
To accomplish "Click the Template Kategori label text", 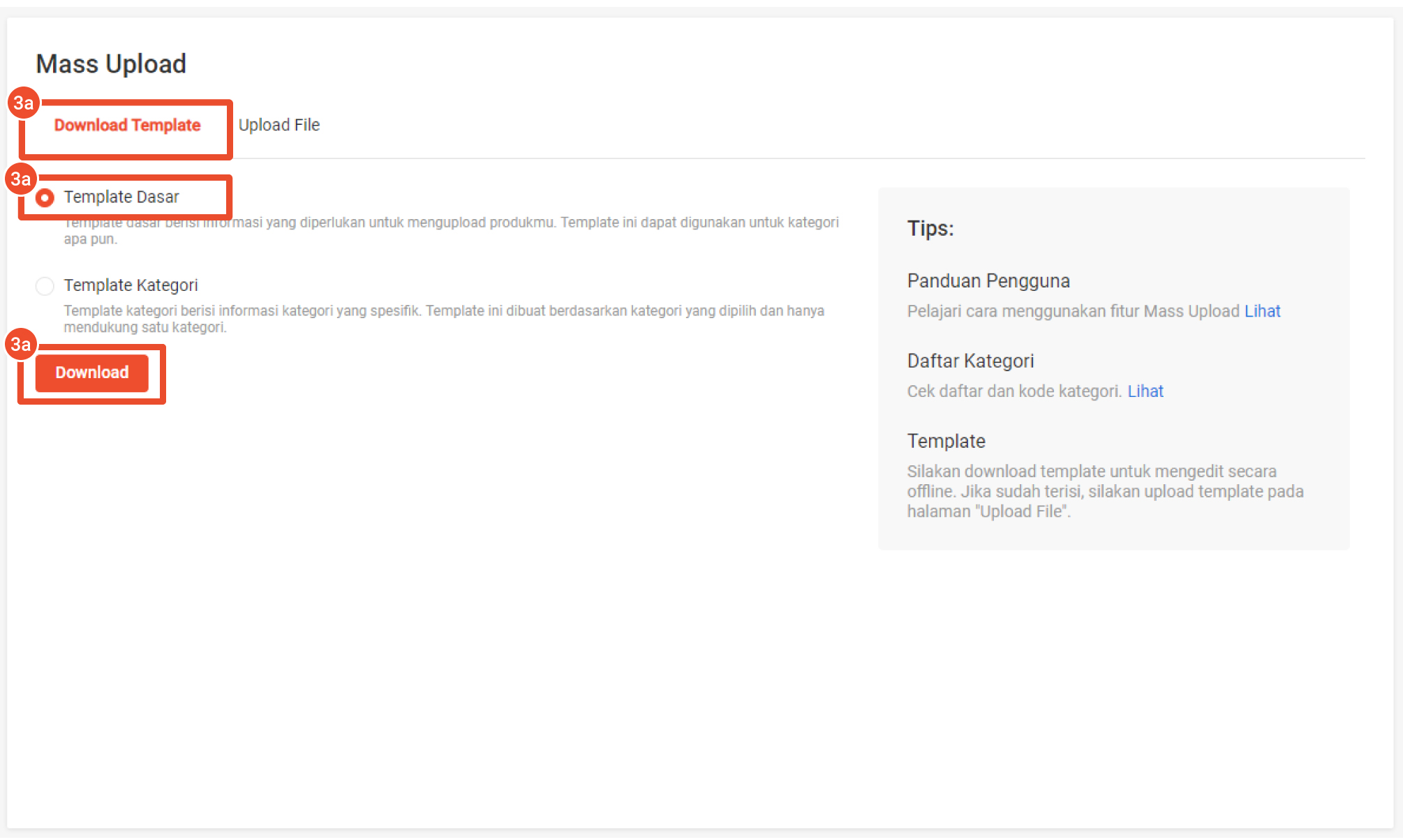I will (131, 285).
